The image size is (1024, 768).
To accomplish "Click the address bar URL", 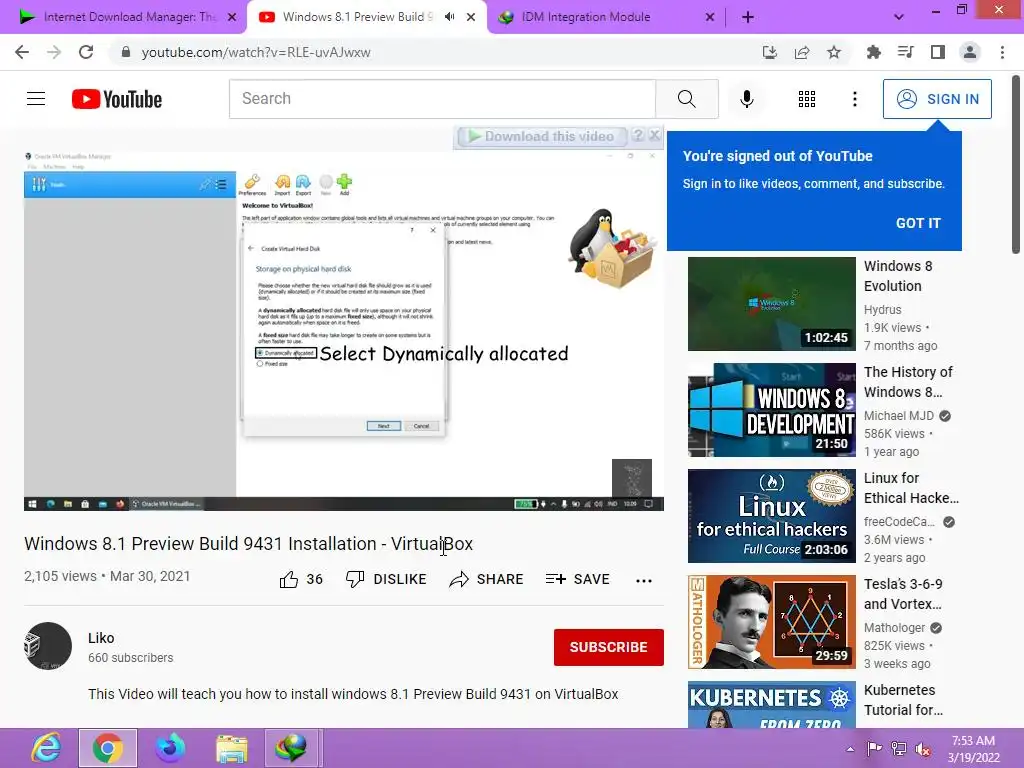I will point(255,52).
